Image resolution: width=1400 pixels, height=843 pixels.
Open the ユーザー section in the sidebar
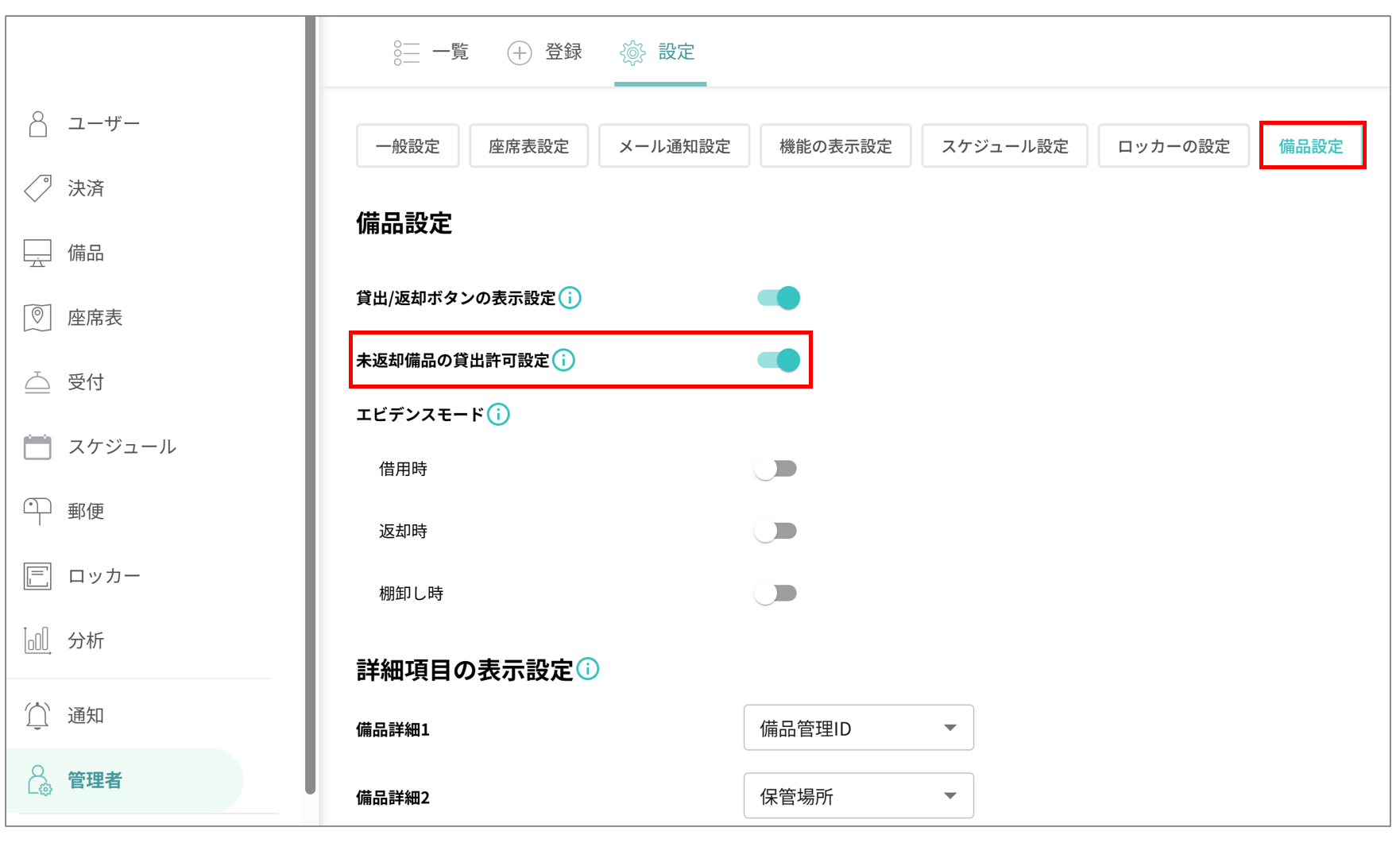point(103,123)
